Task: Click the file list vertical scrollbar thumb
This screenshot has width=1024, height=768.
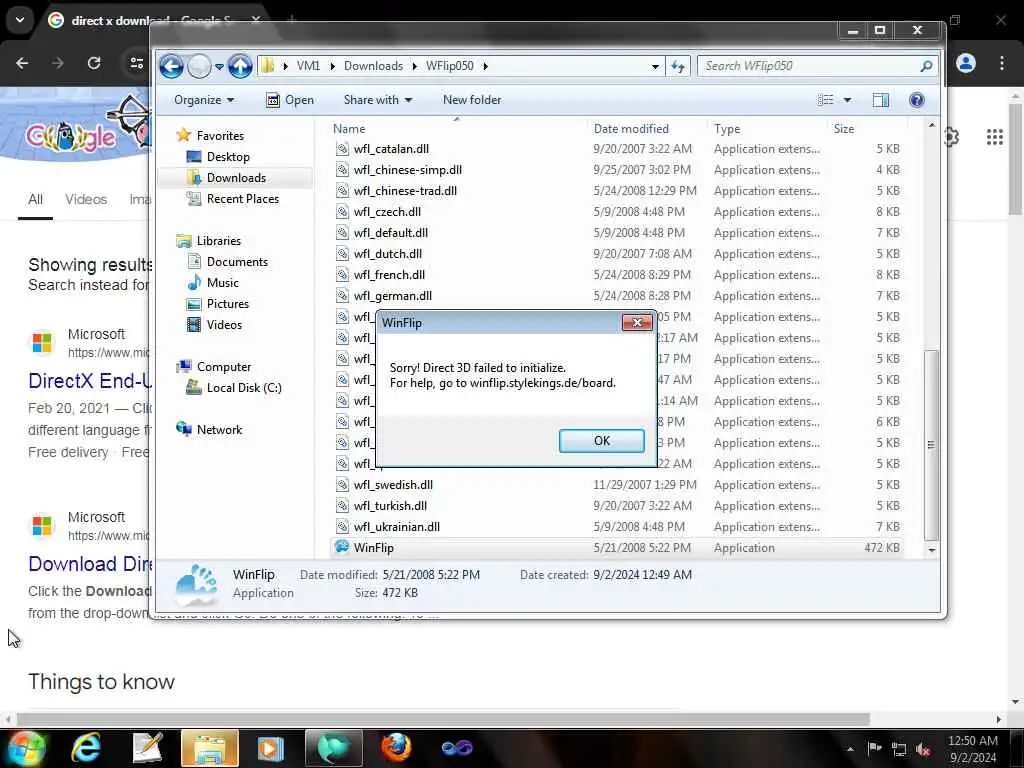Action: click(931, 444)
